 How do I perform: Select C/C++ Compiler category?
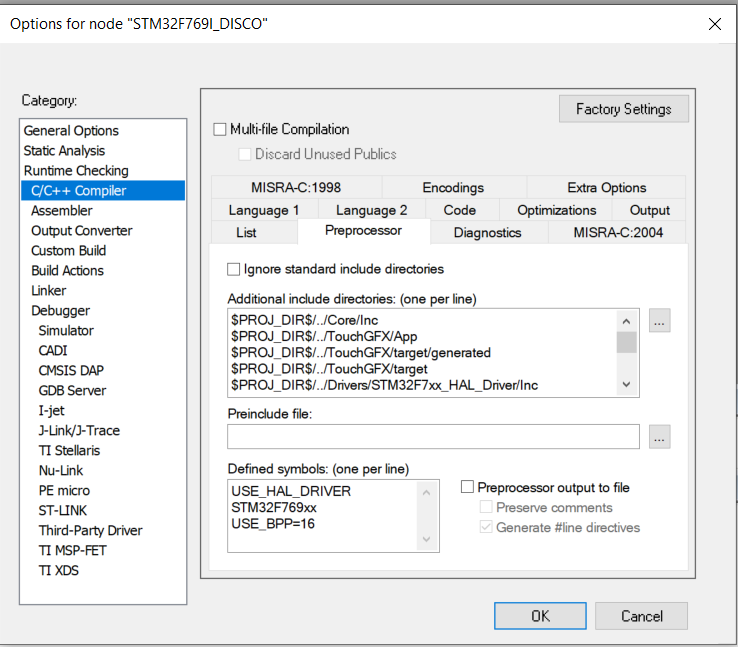coord(103,191)
